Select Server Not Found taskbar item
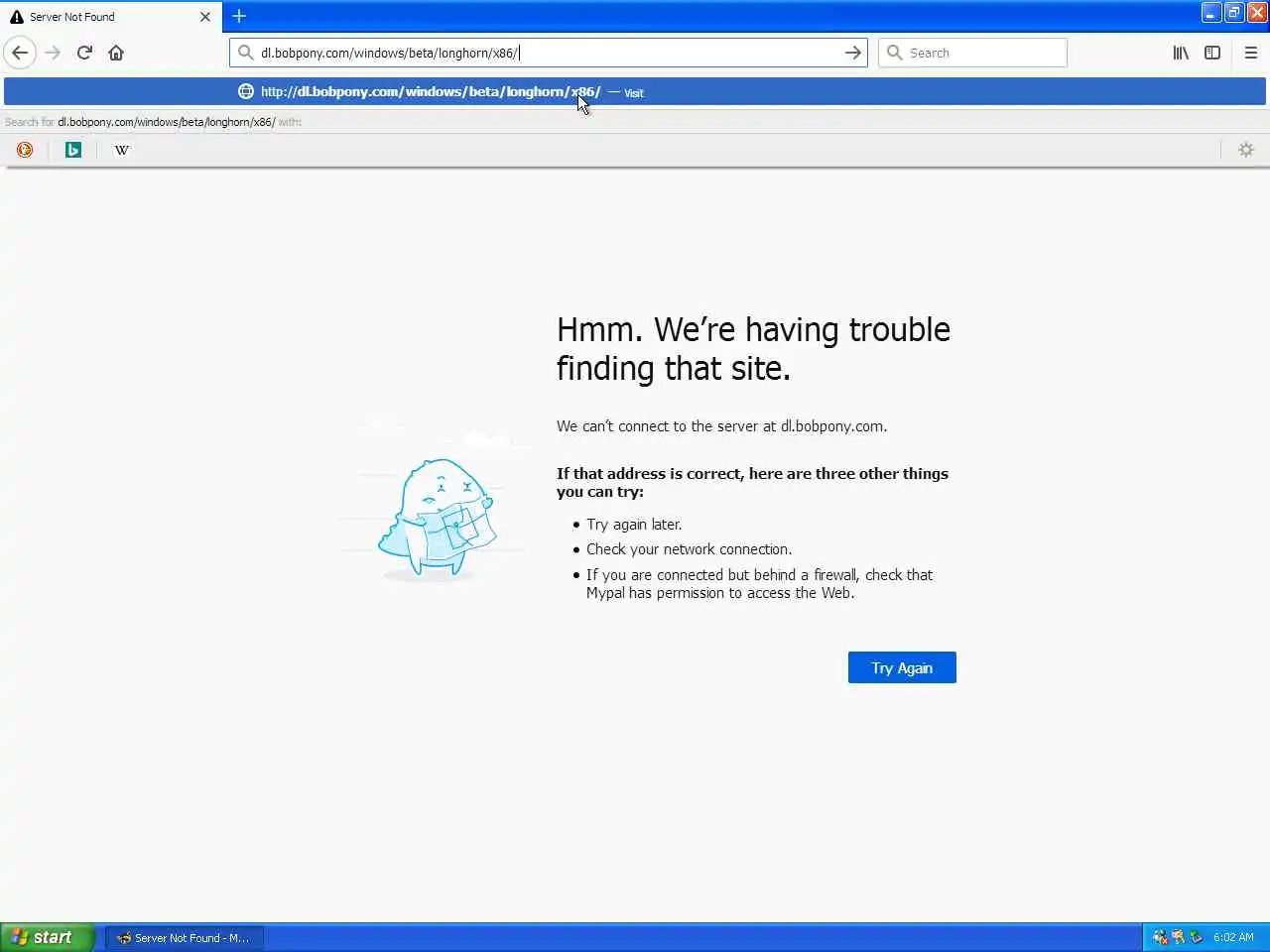This screenshot has height=952, width=1270. [x=185, y=937]
